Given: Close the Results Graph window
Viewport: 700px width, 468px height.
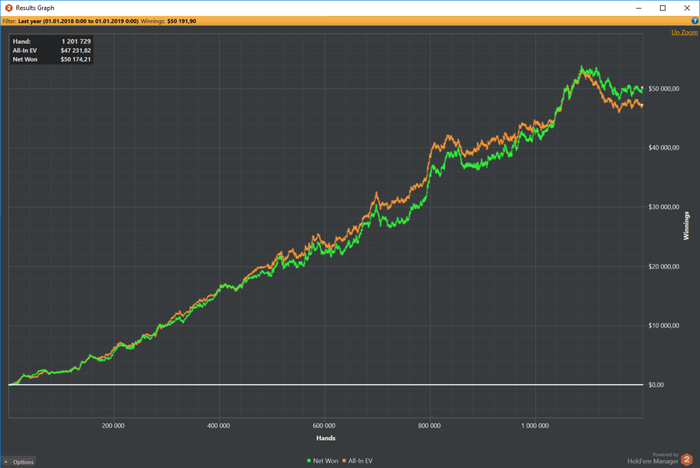Looking at the screenshot, I should [x=687, y=8].
